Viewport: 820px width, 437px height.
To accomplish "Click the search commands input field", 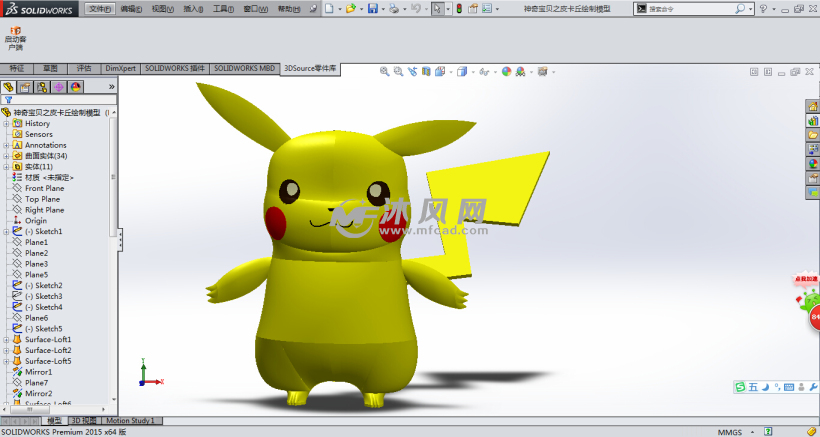I will point(690,9).
